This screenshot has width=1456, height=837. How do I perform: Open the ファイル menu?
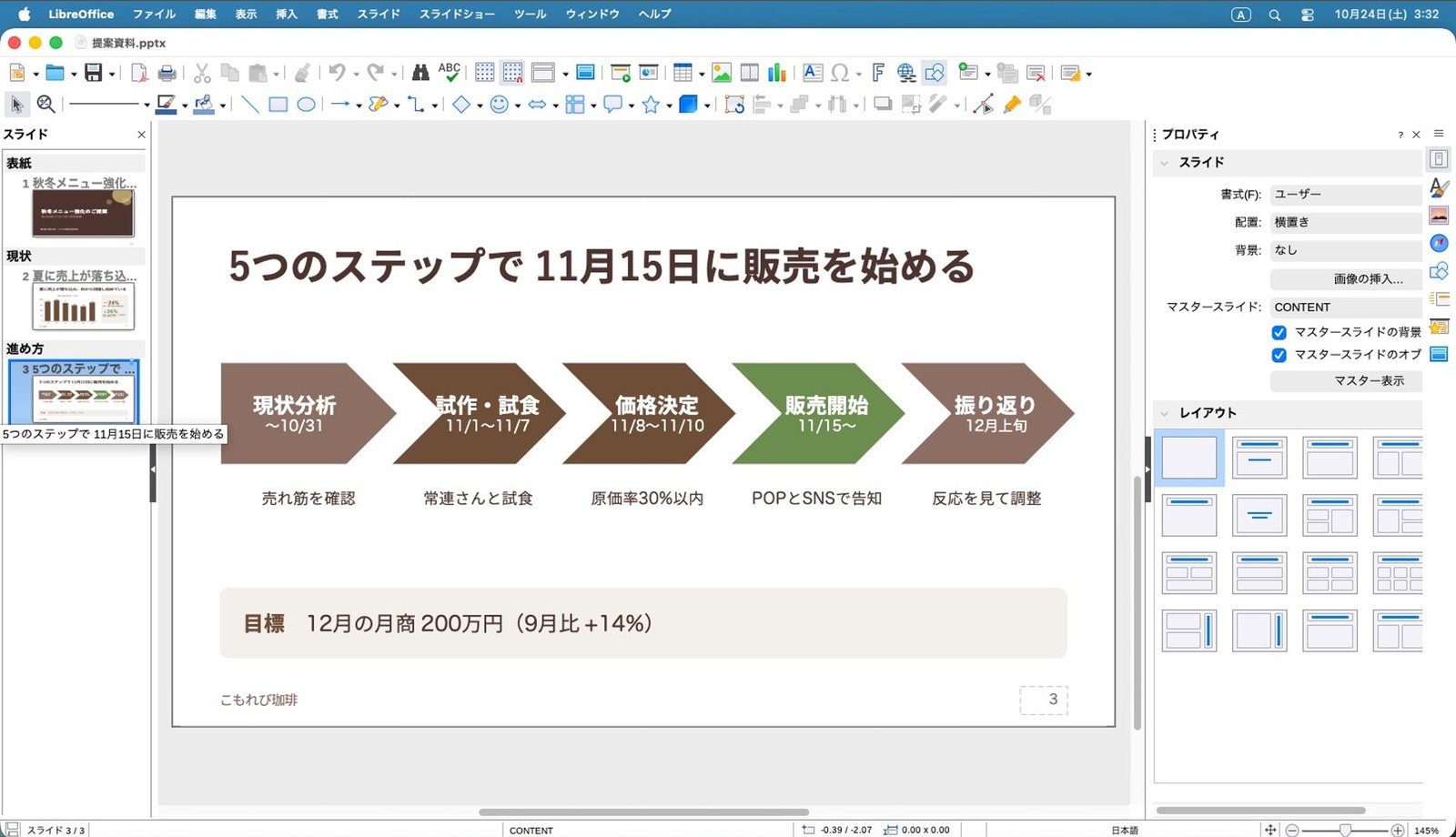coord(154,14)
